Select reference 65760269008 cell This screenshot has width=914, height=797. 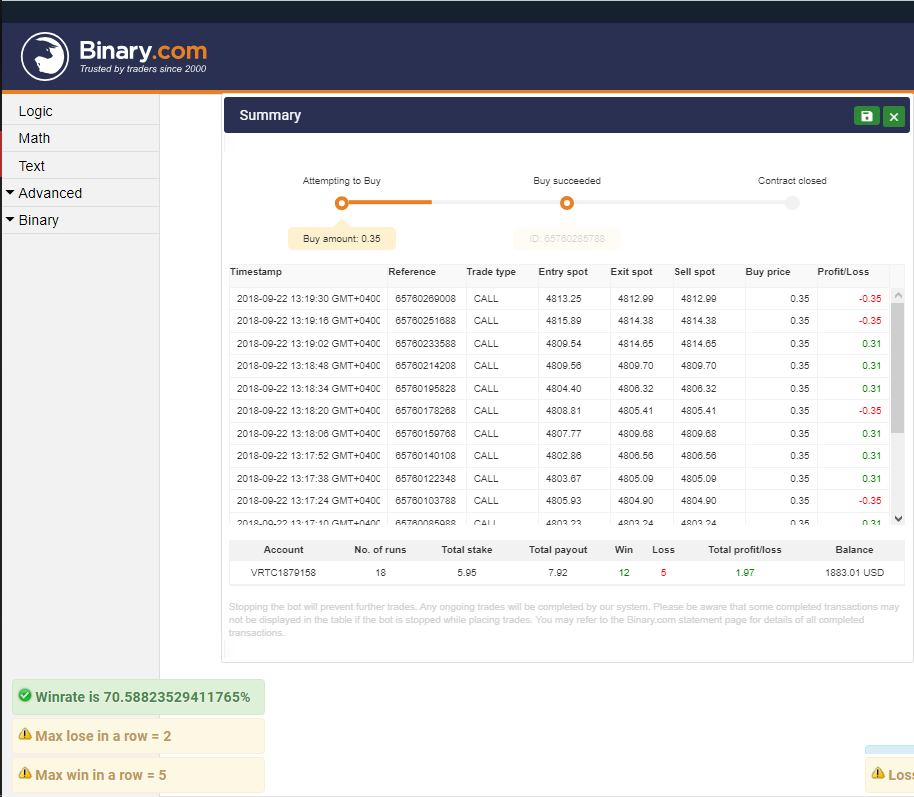425,299
